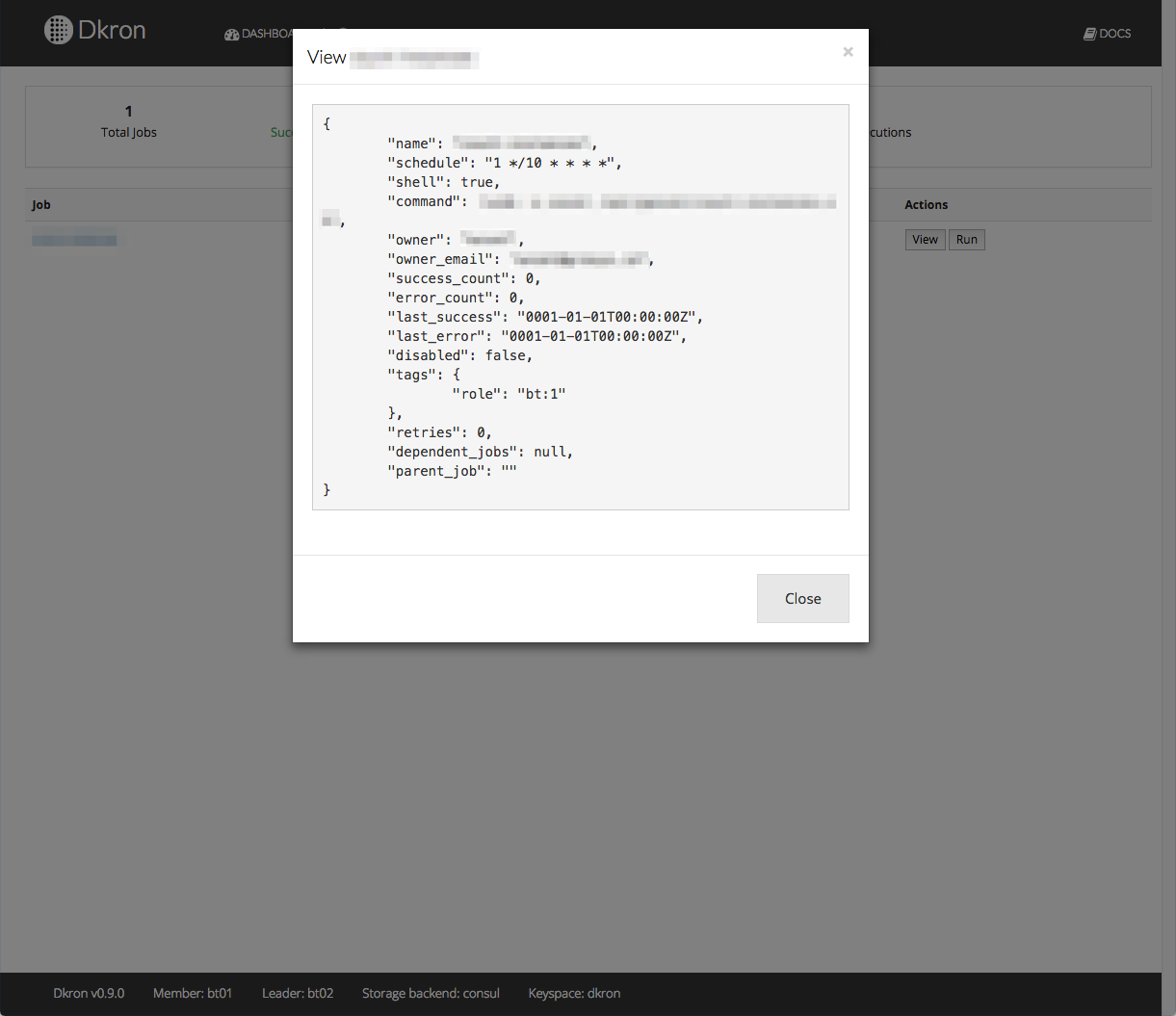1176x1016 pixels.
Task: Click the Total Jobs counter
Action: pyautogui.click(x=129, y=121)
